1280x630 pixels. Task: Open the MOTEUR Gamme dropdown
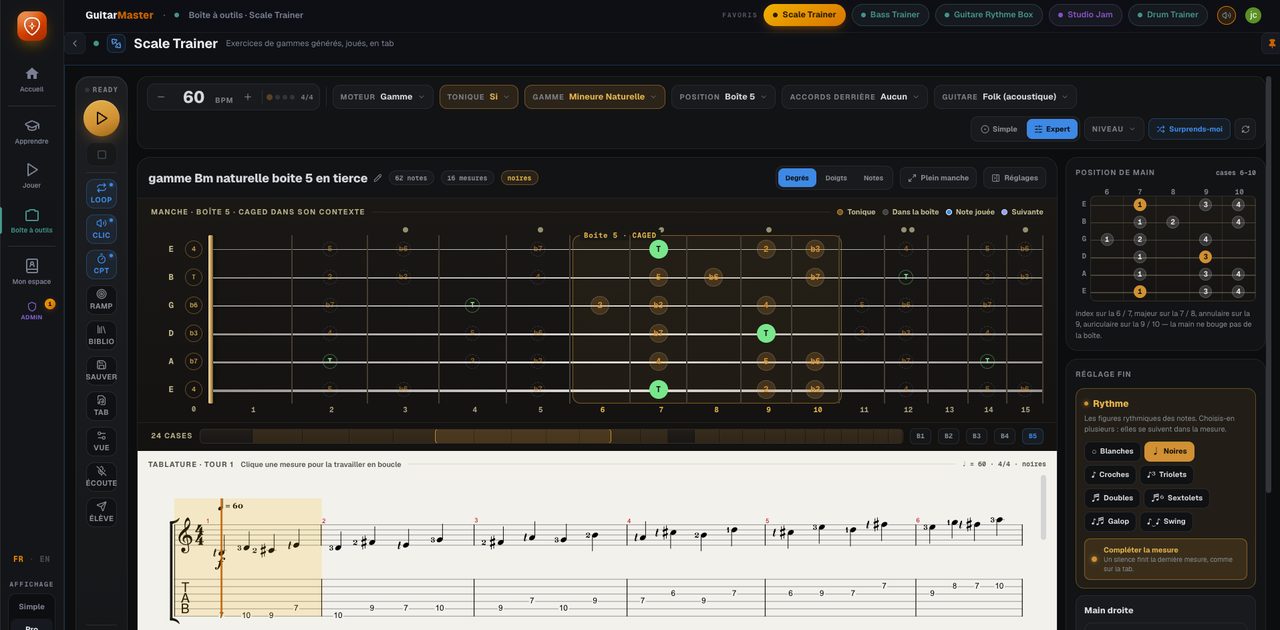(383, 97)
